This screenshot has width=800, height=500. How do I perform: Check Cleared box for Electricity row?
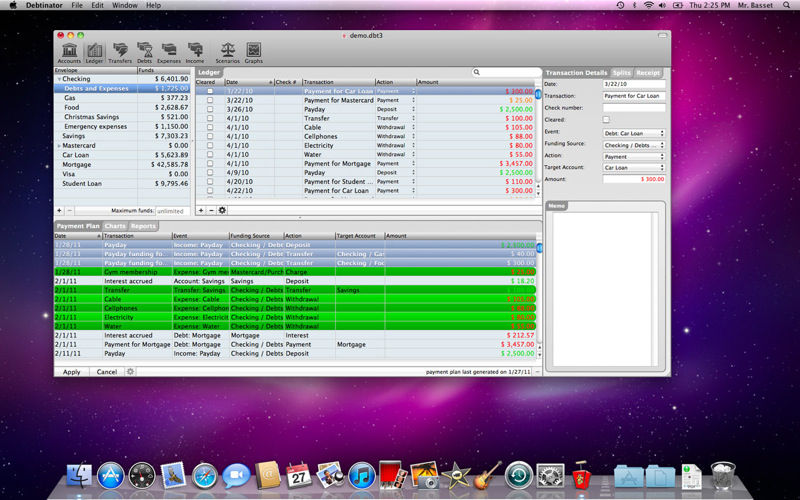[210, 145]
